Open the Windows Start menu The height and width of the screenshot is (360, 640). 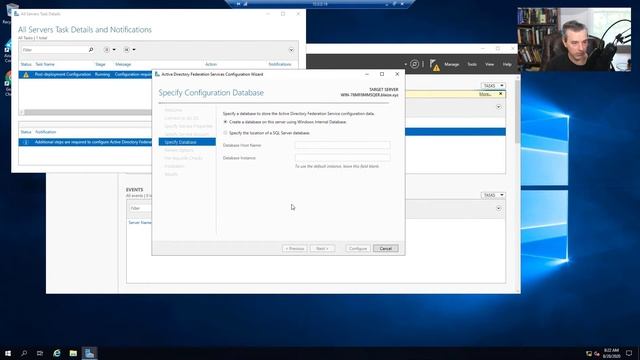(x=8, y=353)
